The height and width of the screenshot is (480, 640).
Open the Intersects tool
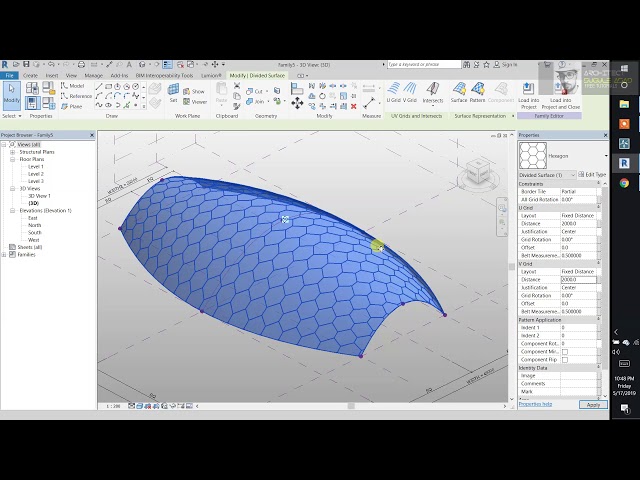433,92
